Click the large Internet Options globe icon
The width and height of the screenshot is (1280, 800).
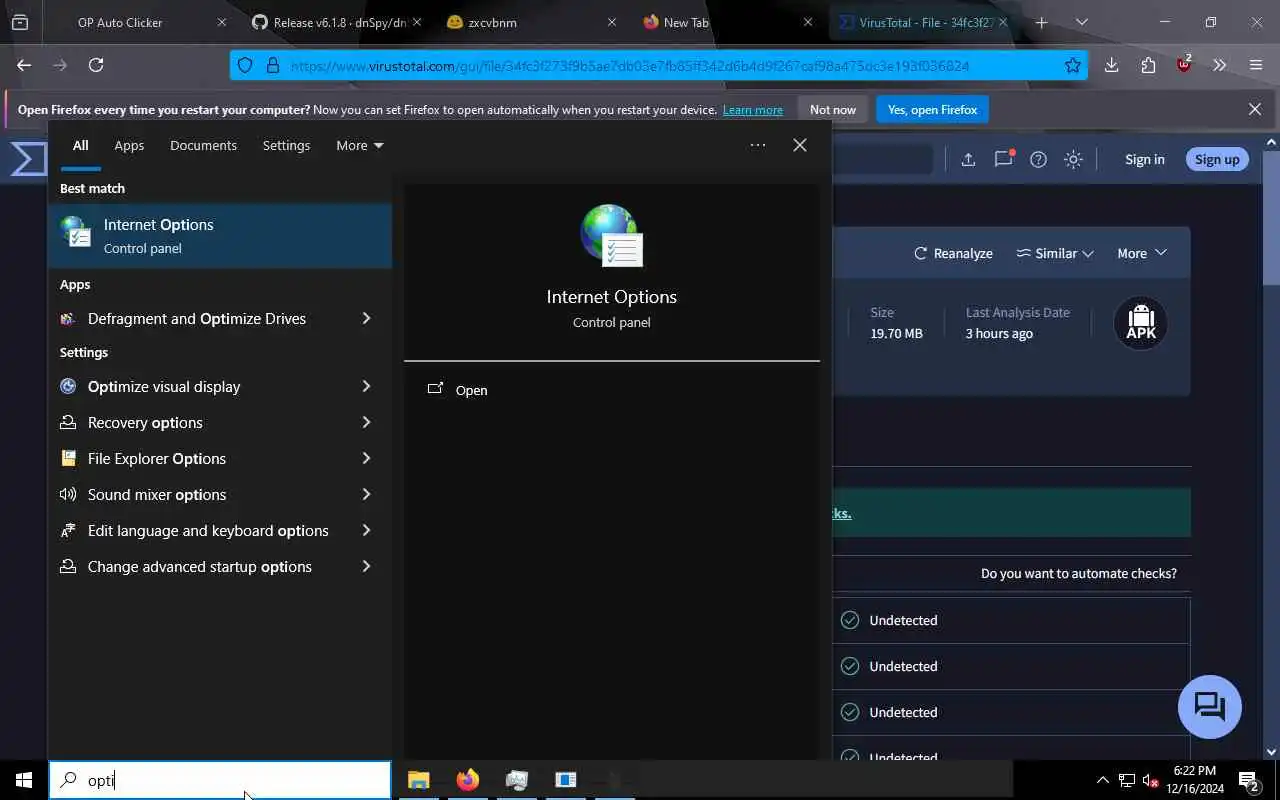612,236
